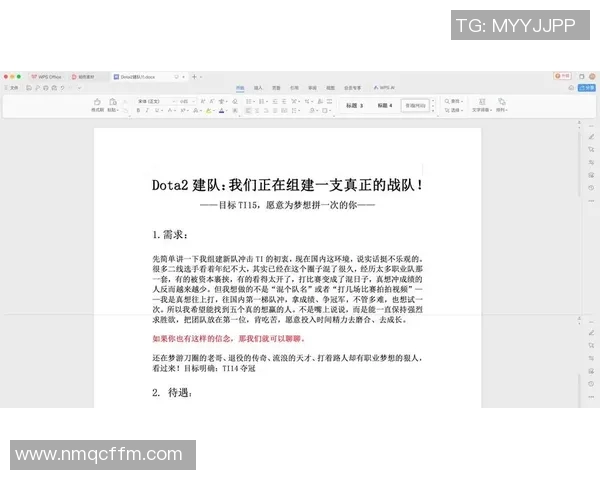Switch to the 审阅 Review ribbon tab

[x=313, y=88]
